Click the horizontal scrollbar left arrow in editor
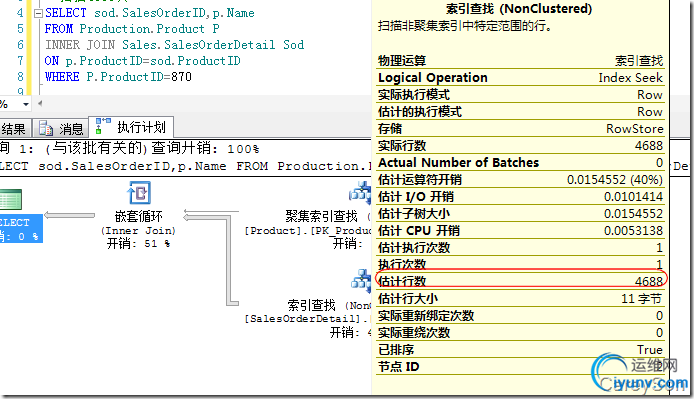Viewport: 694px width, 399px height. click(x=40, y=104)
